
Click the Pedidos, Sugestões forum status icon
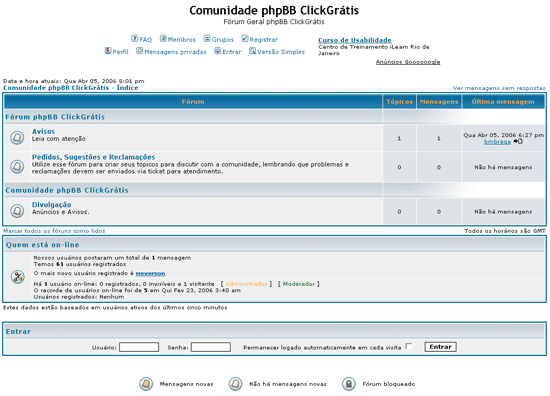(17, 166)
